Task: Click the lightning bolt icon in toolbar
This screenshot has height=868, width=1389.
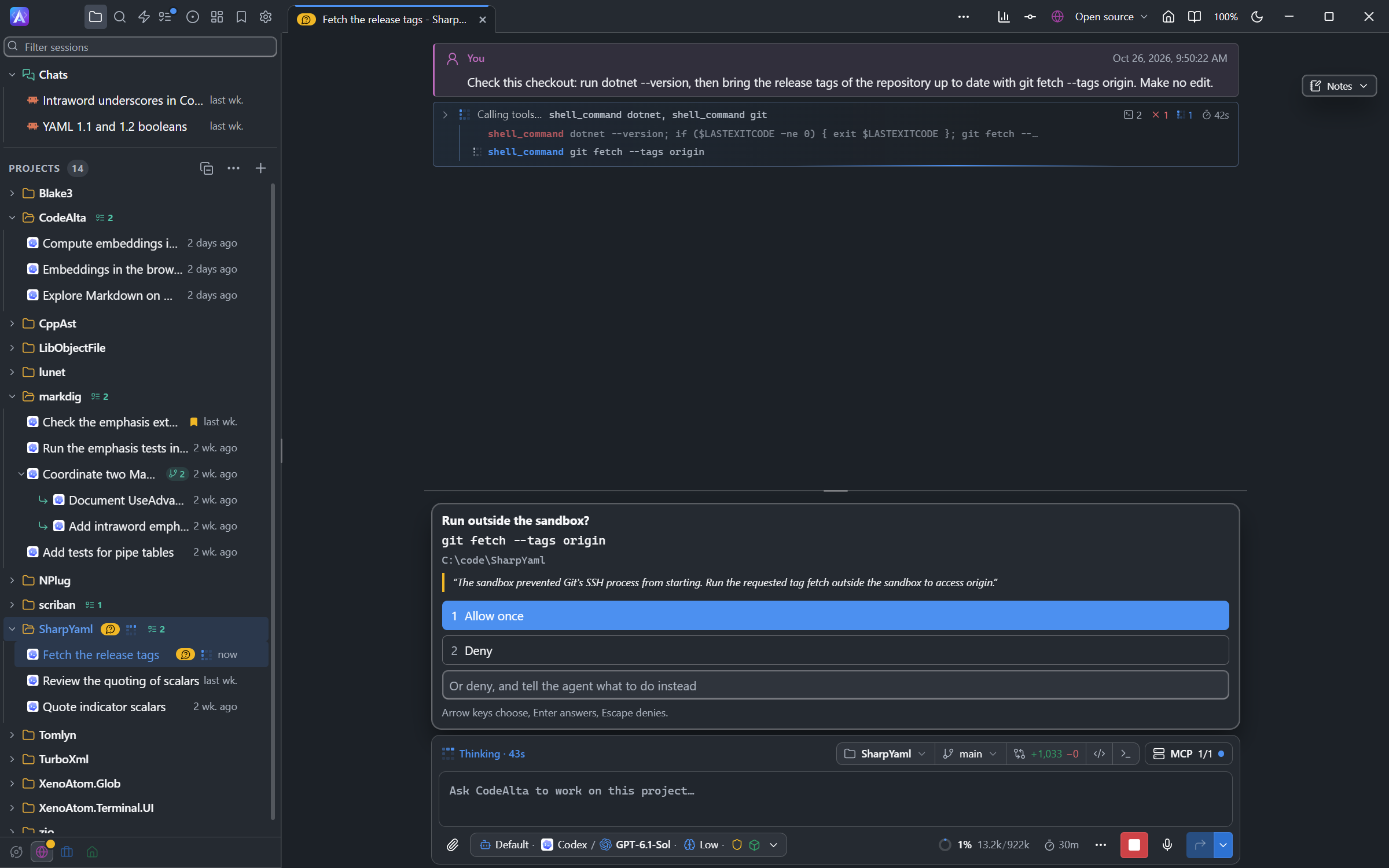Action: 144,17
